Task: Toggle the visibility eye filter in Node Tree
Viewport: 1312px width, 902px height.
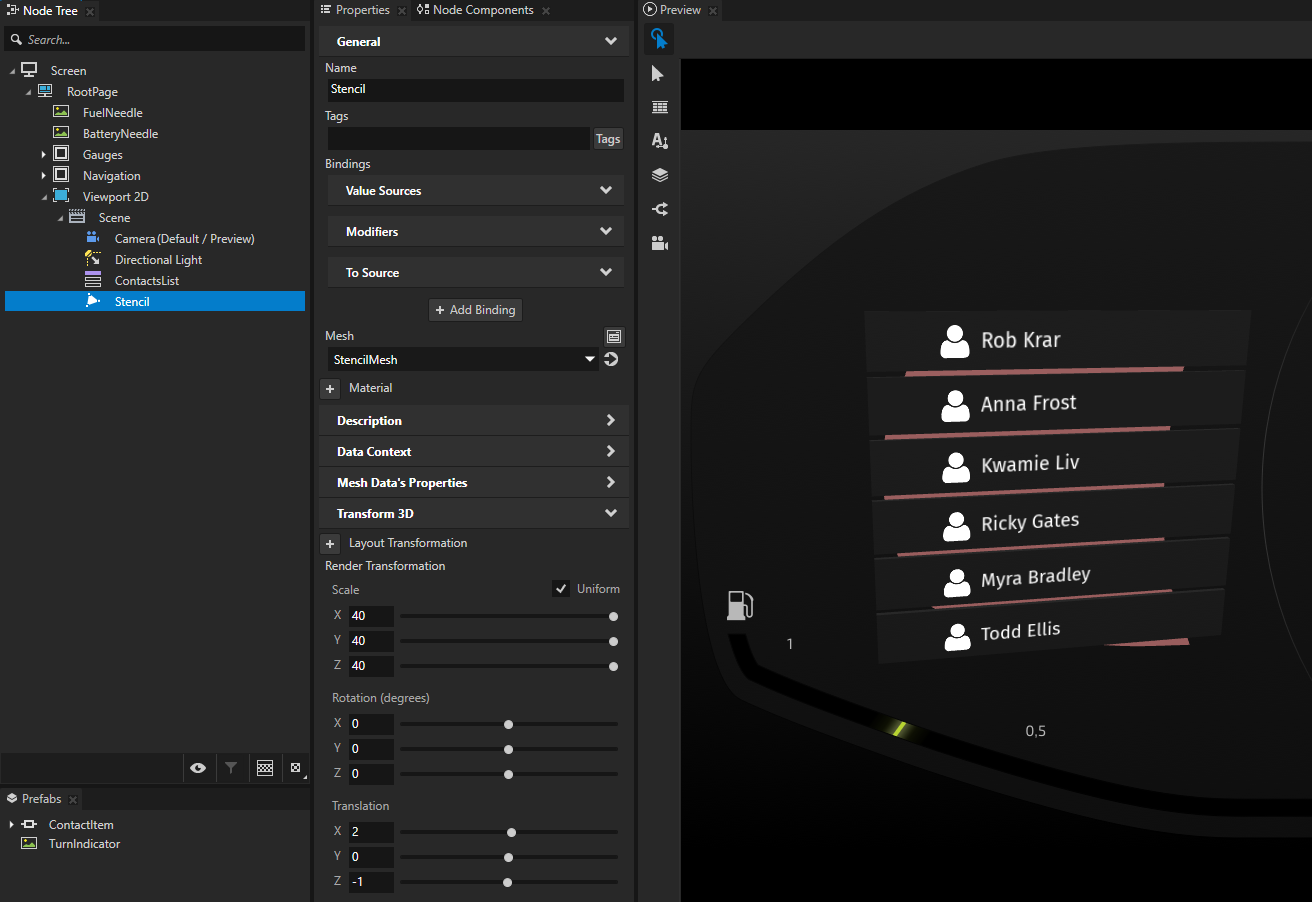Action: [198, 767]
